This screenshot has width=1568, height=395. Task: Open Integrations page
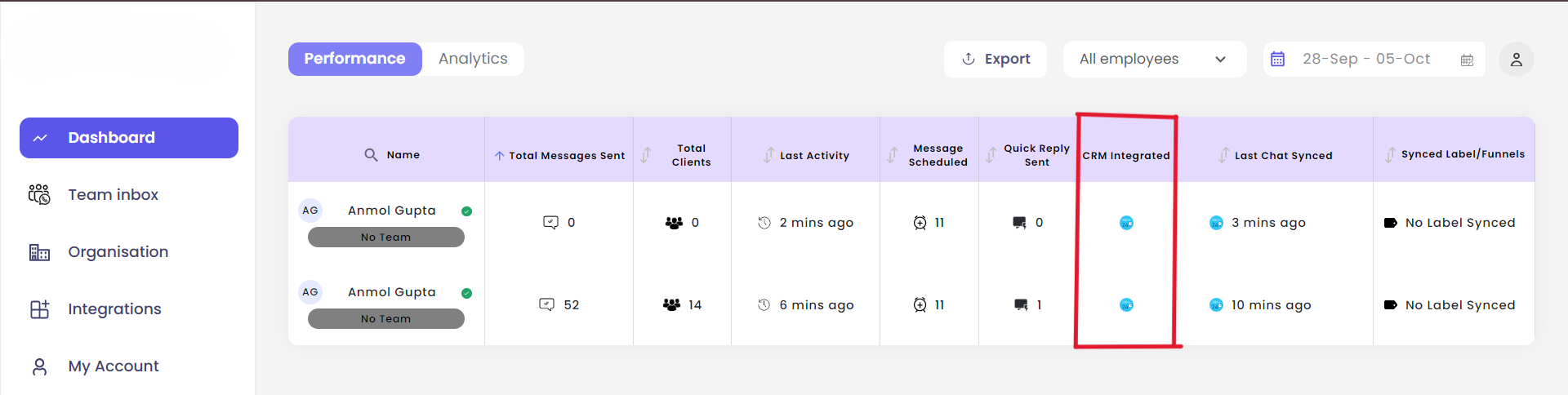tap(114, 309)
